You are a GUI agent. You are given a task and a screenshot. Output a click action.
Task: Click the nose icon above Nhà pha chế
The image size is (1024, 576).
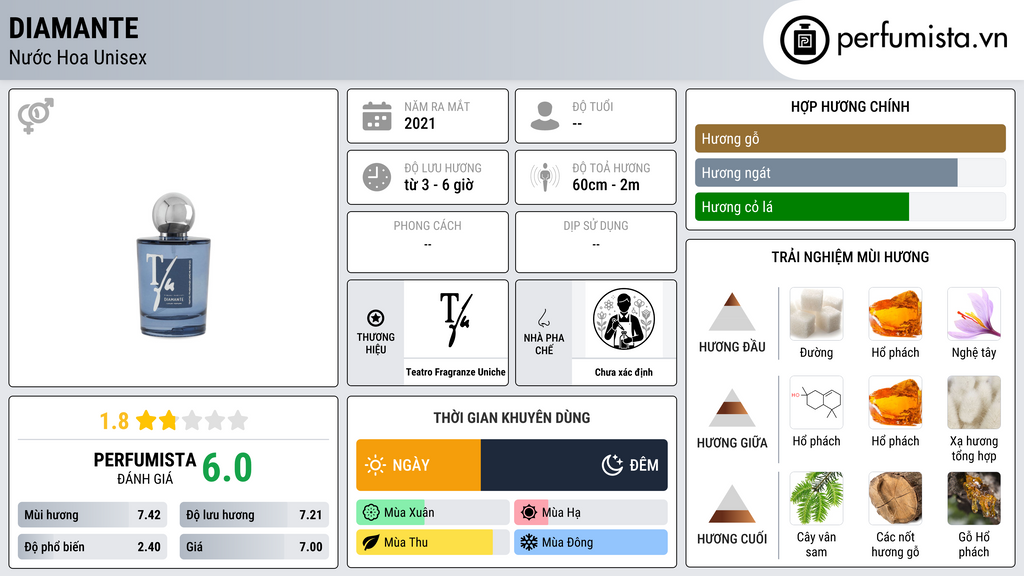pos(543,318)
